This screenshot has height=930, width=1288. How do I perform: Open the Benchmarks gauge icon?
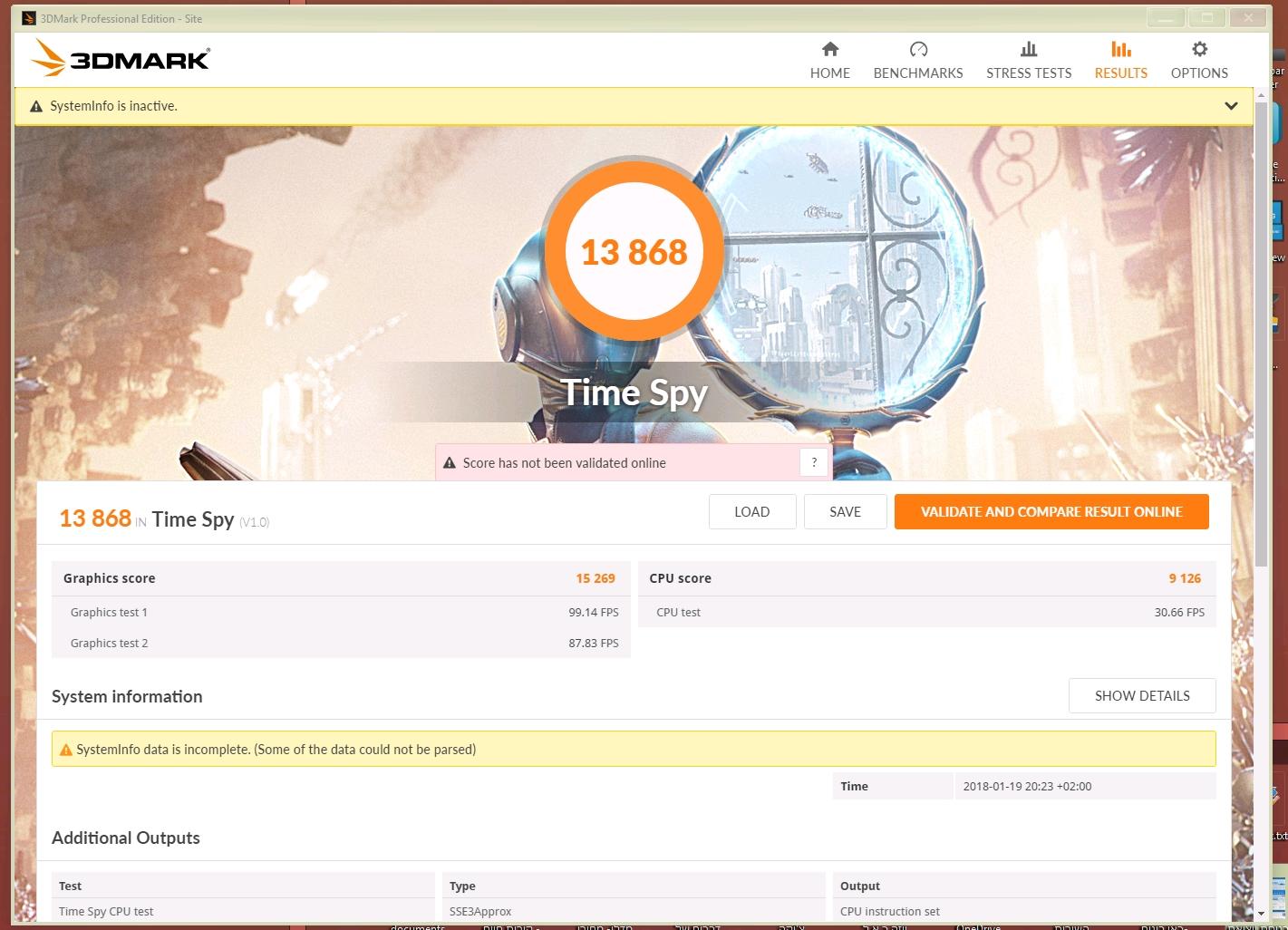pos(918,49)
